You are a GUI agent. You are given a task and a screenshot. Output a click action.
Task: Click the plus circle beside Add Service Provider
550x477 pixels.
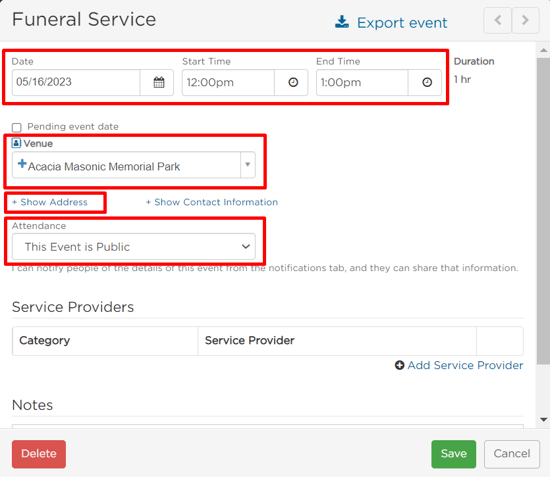(x=399, y=365)
